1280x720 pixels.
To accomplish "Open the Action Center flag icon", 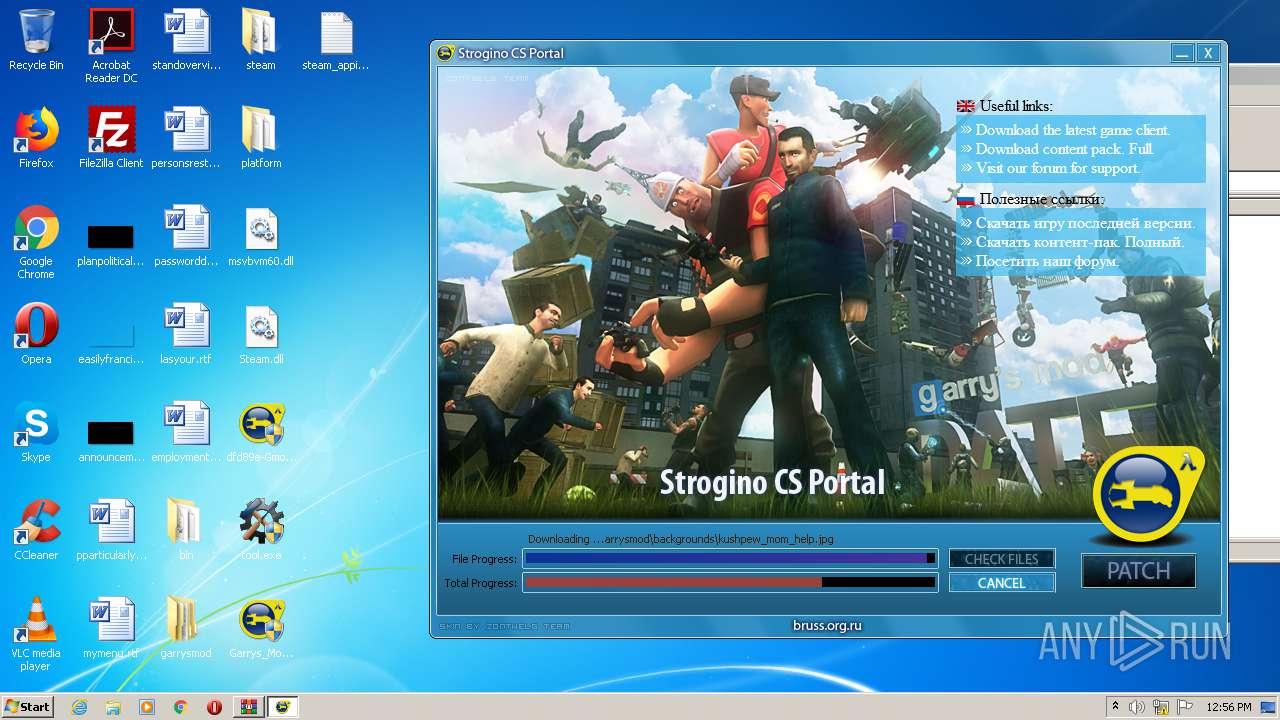I will (x=1185, y=707).
